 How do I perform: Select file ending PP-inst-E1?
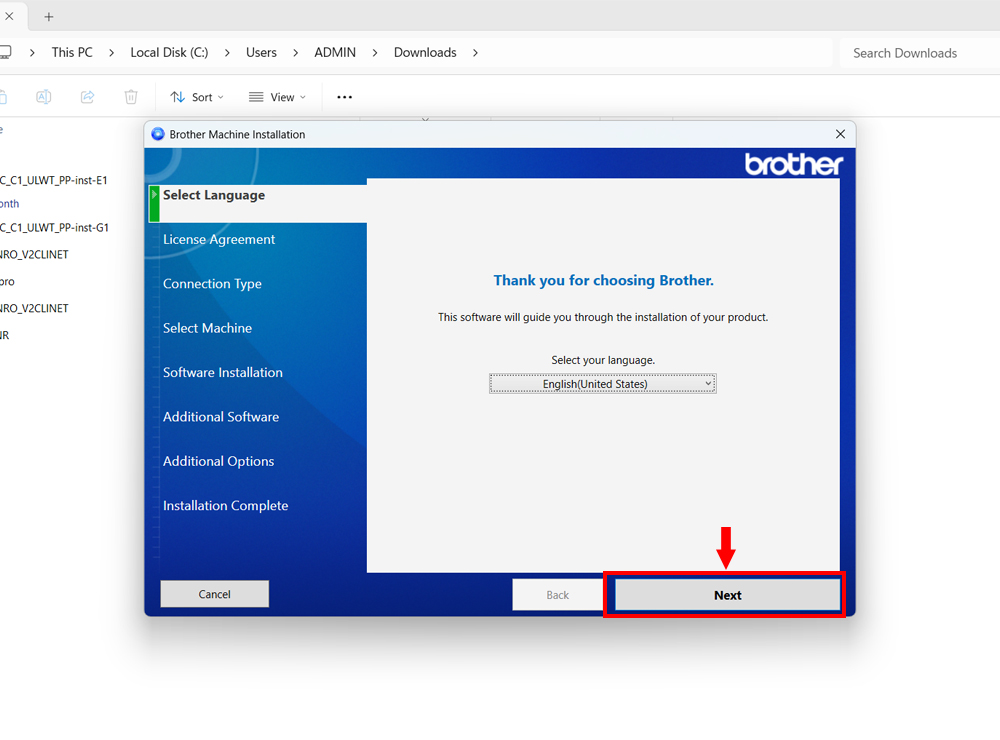pyautogui.click(x=54, y=181)
